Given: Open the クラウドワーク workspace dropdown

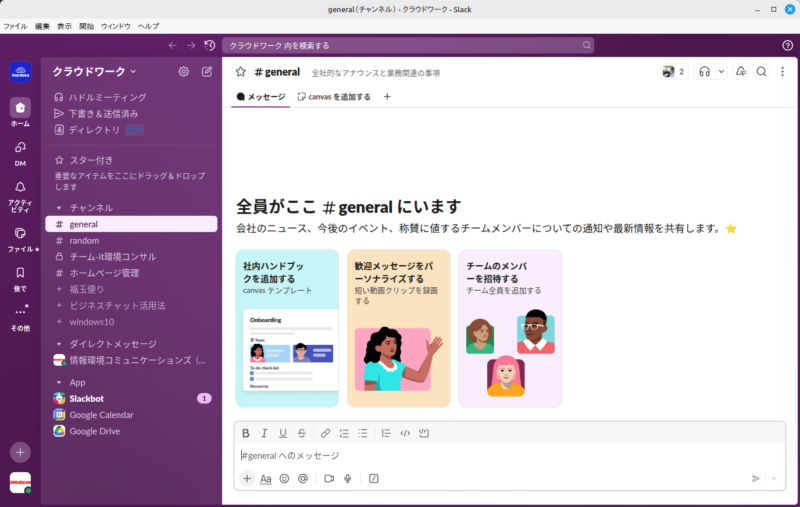Looking at the screenshot, I should [94, 72].
